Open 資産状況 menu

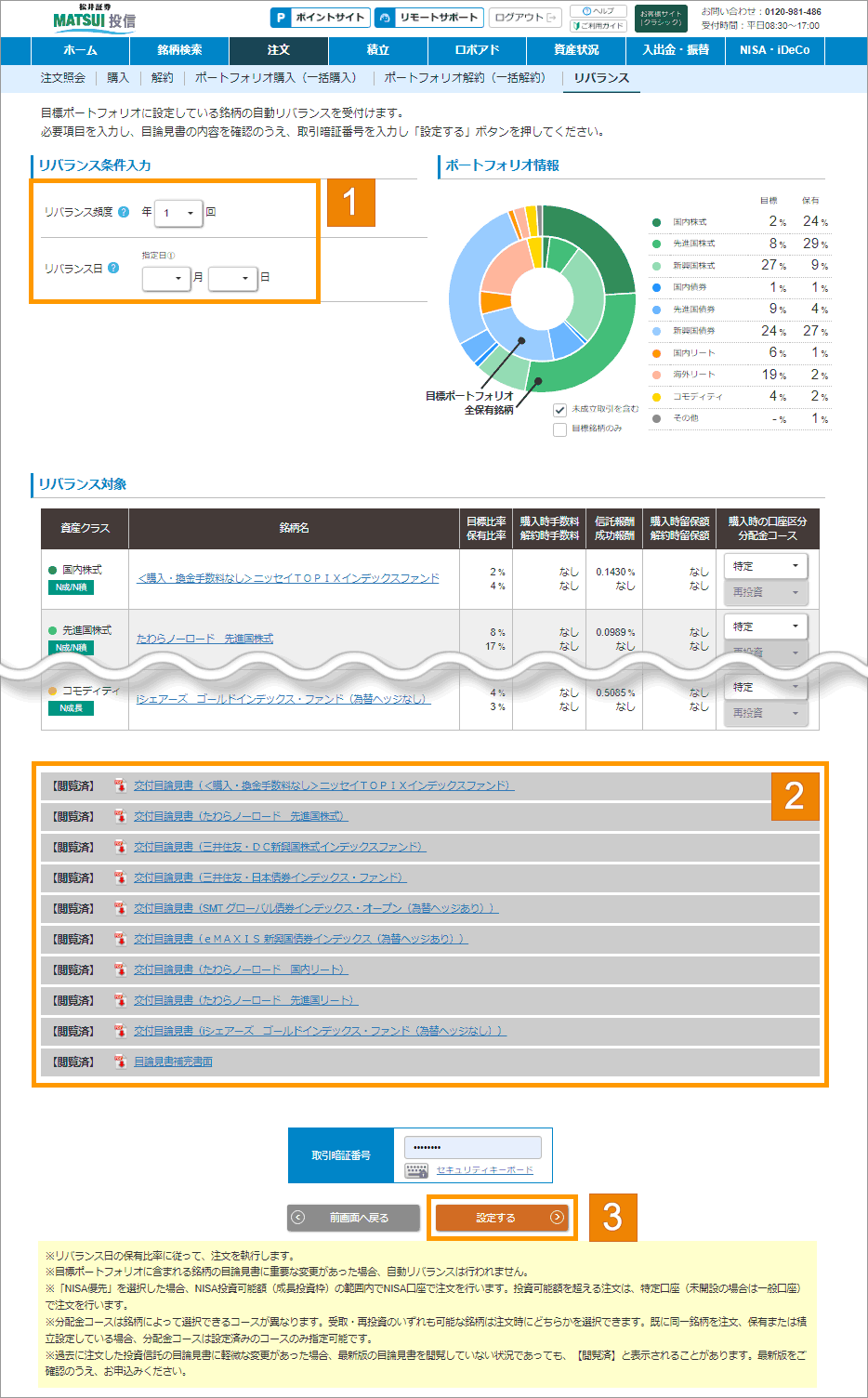tap(576, 50)
